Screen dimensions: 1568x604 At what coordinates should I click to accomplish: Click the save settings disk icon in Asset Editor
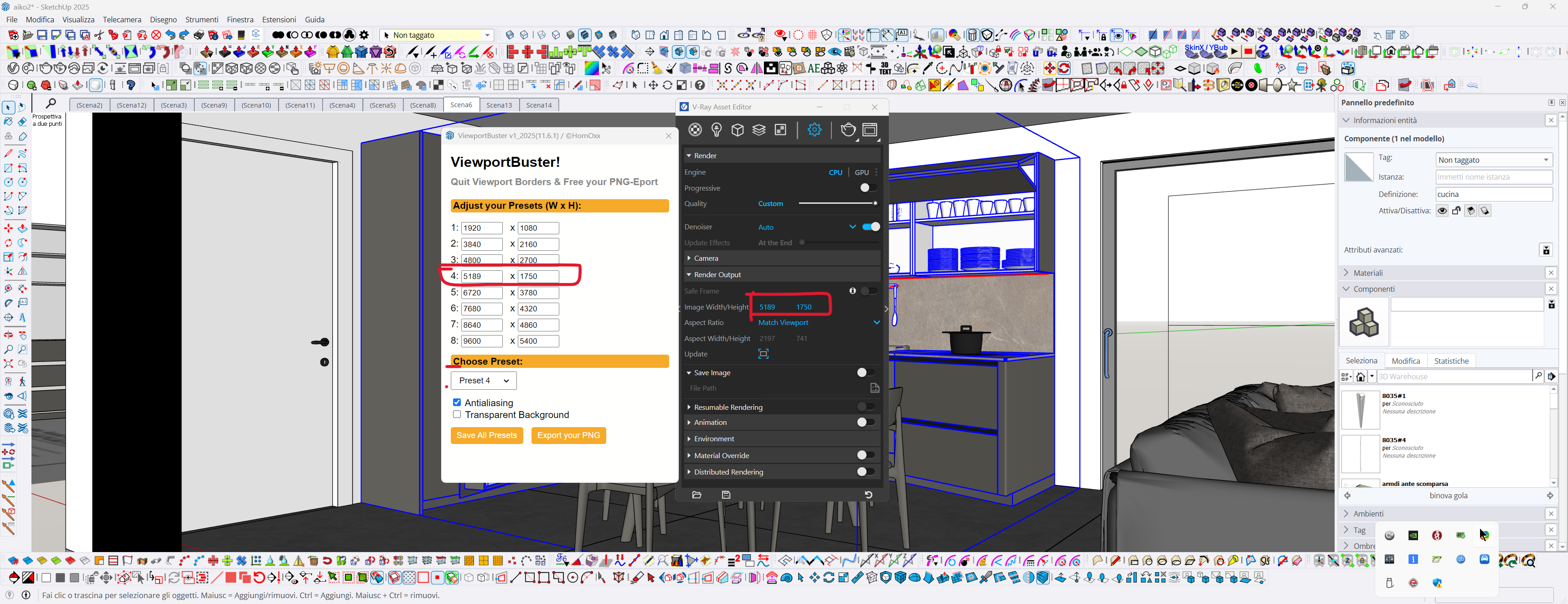pos(726,495)
